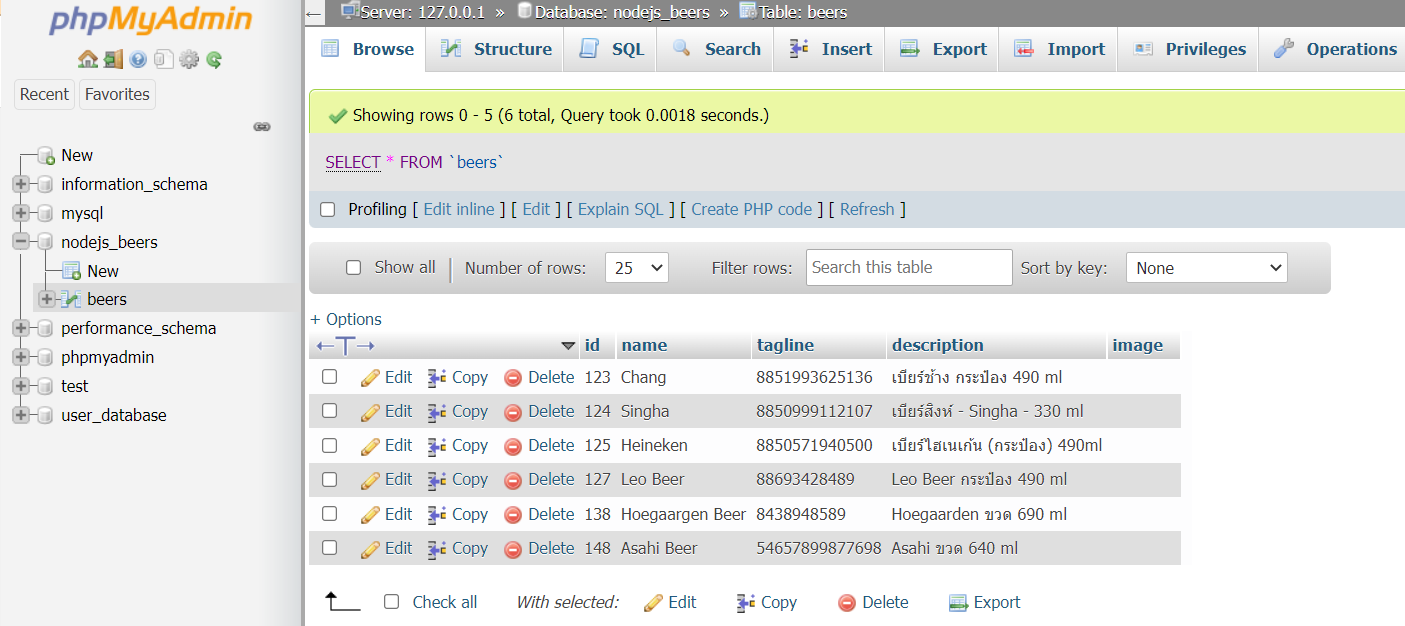The height and width of the screenshot is (626, 1405).
Task: Click the Search this table filter field
Action: click(909, 268)
